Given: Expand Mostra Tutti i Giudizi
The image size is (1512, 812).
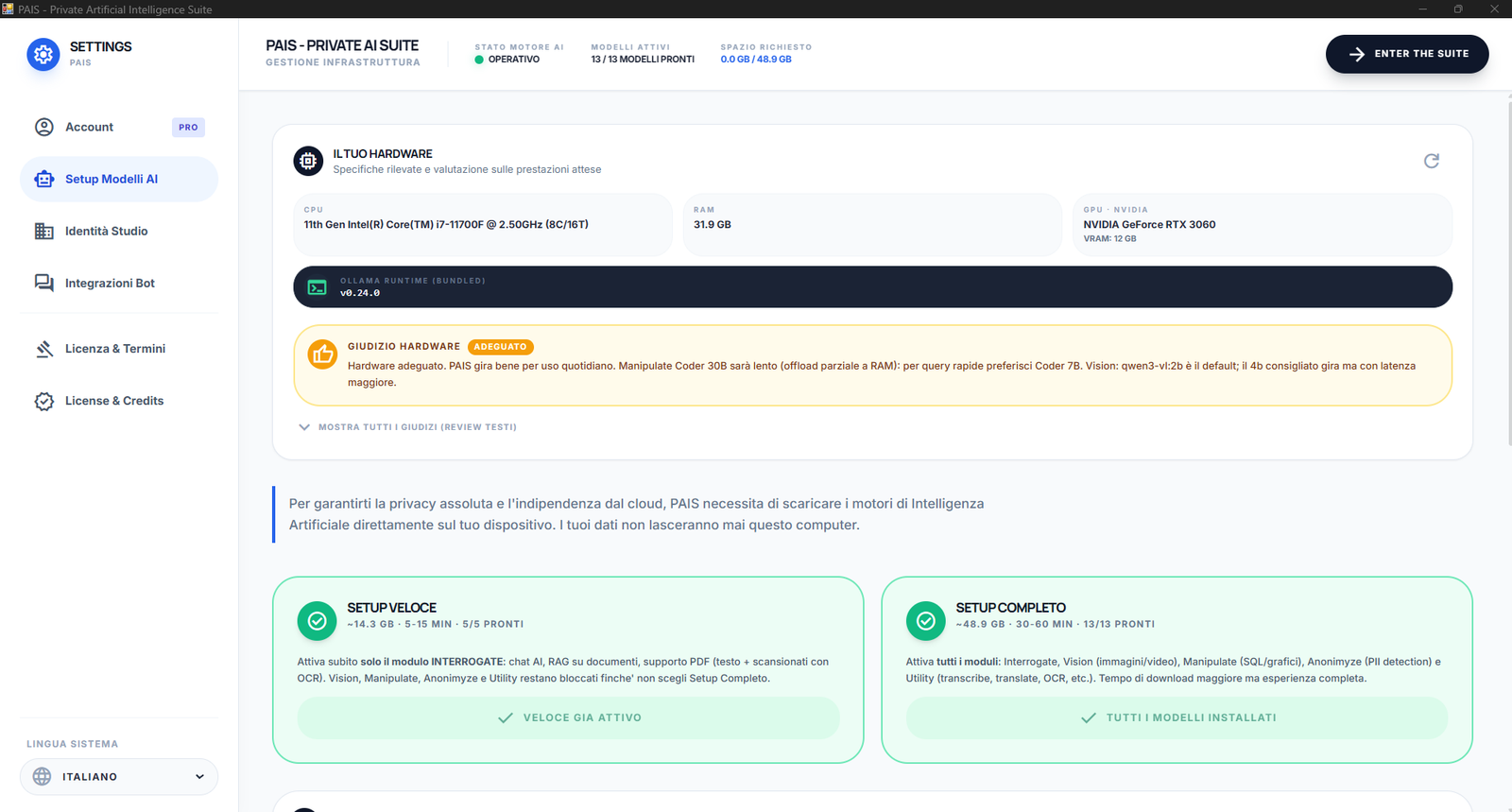Looking at the screenshot, I should 408,427.
